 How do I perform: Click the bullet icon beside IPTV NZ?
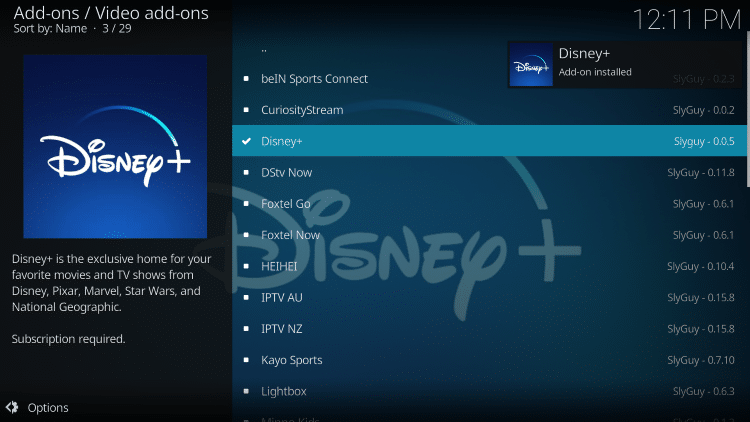246,329
